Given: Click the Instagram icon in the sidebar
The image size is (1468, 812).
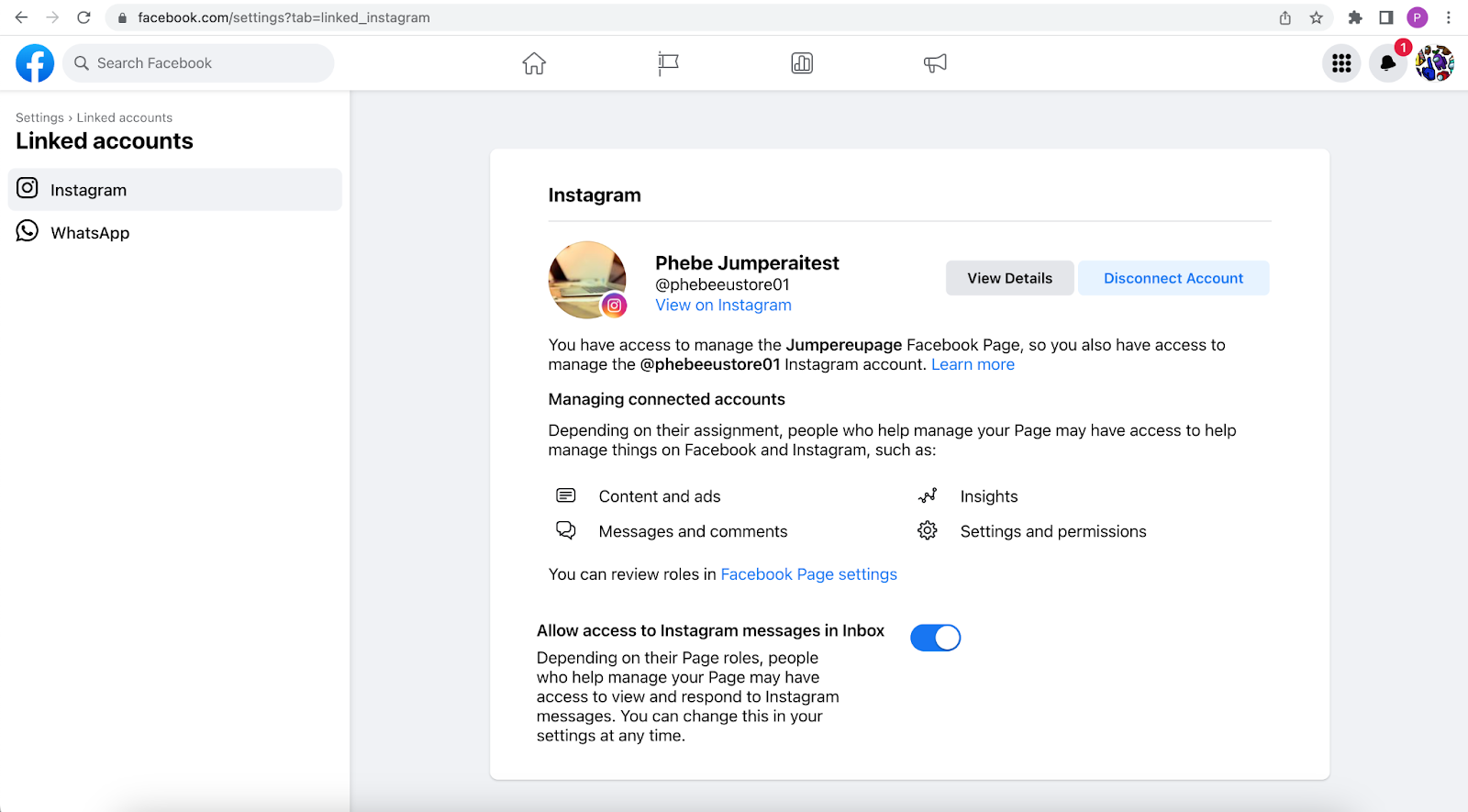Looking at the screenshot, I should [x=28, y=188].
